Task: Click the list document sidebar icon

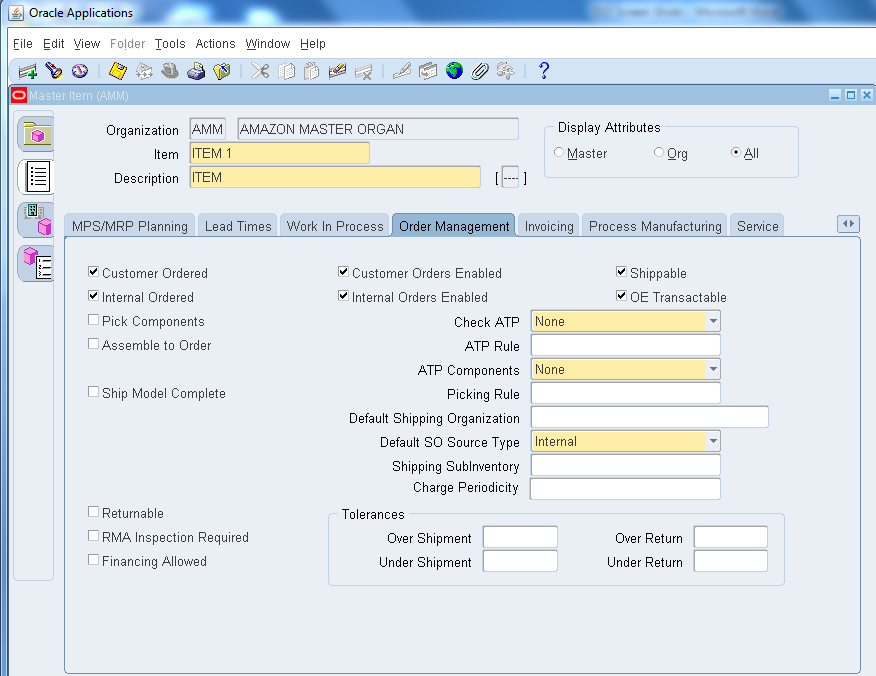Action: coord(38,177)
